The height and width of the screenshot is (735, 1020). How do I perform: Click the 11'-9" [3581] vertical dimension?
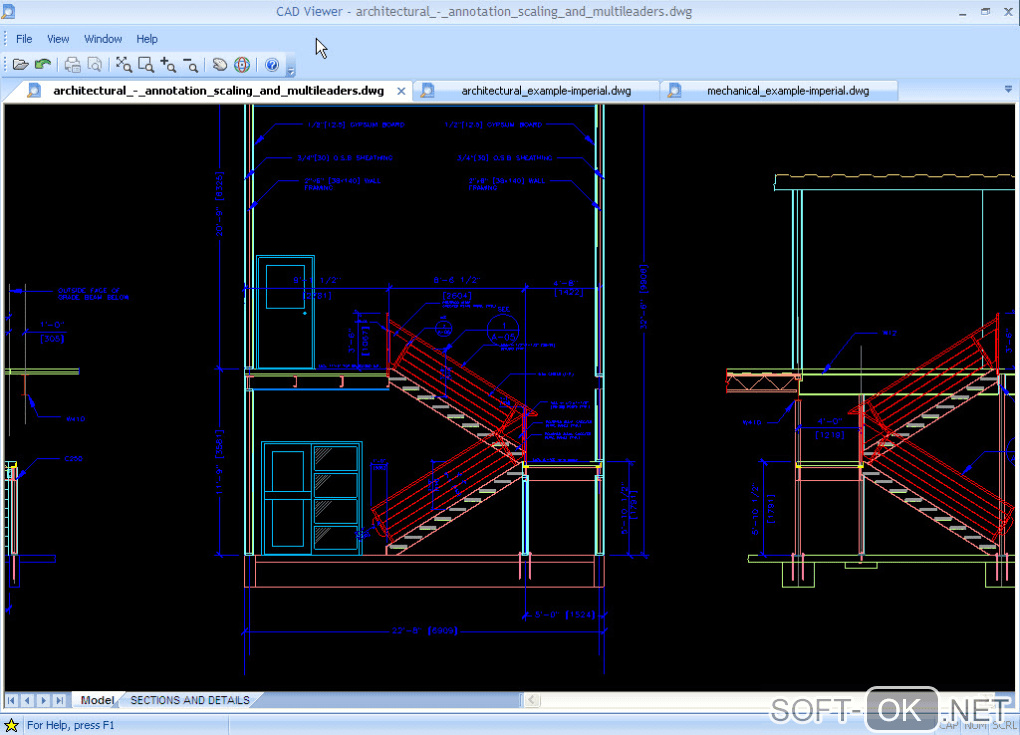(x=219, y=462)
